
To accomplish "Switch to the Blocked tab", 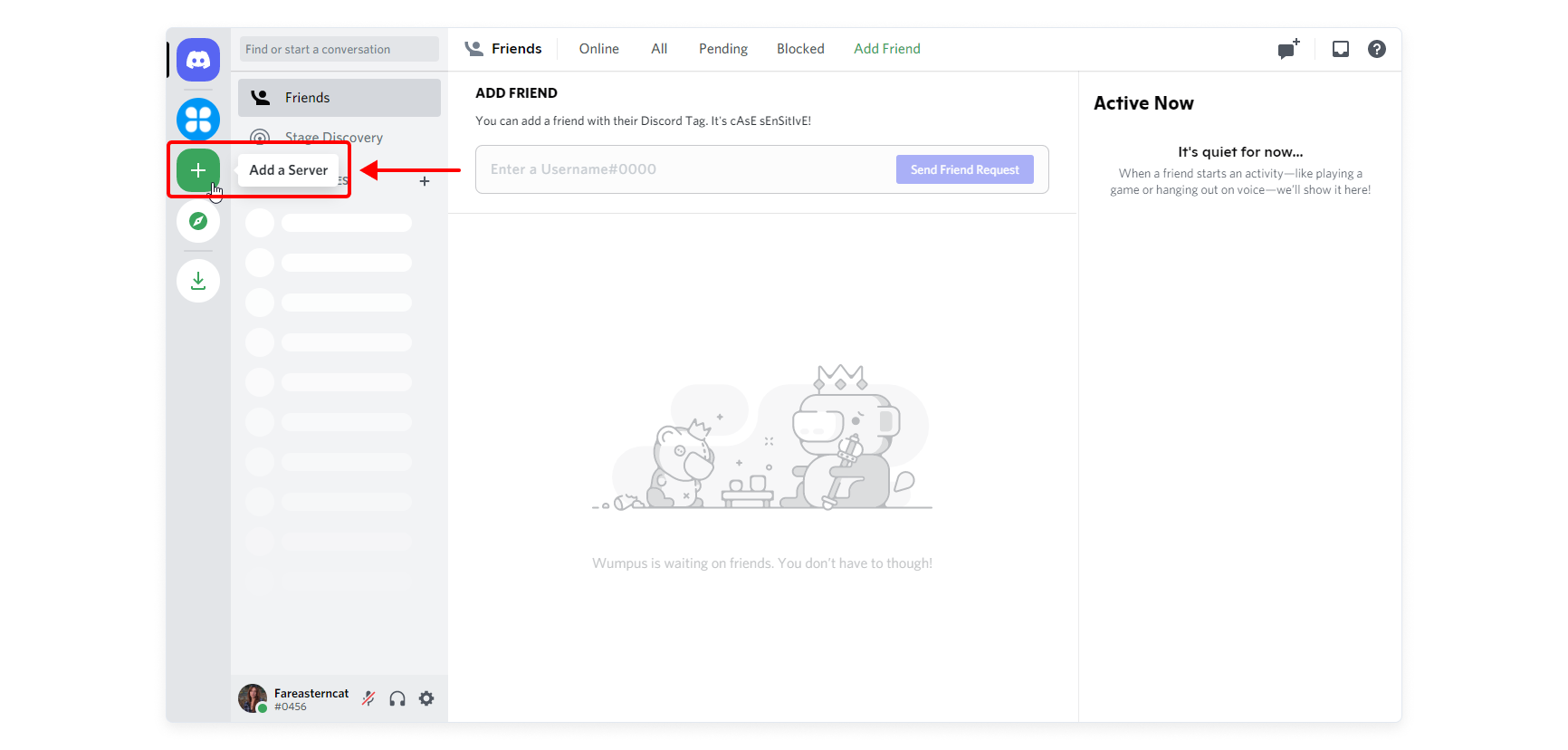I will tap(800, 49).
